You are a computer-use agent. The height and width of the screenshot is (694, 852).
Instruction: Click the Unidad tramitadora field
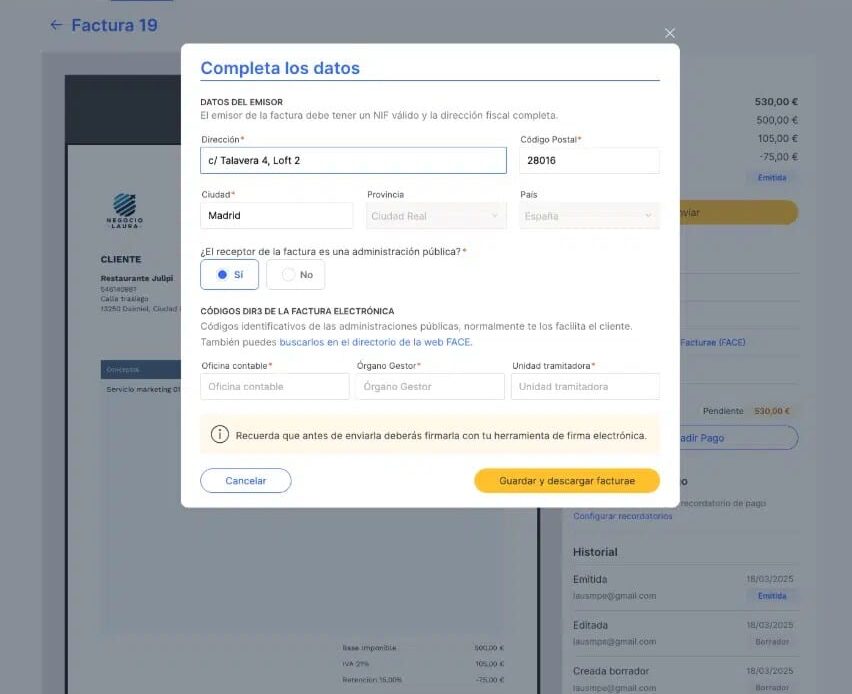(x=585, y=386)
